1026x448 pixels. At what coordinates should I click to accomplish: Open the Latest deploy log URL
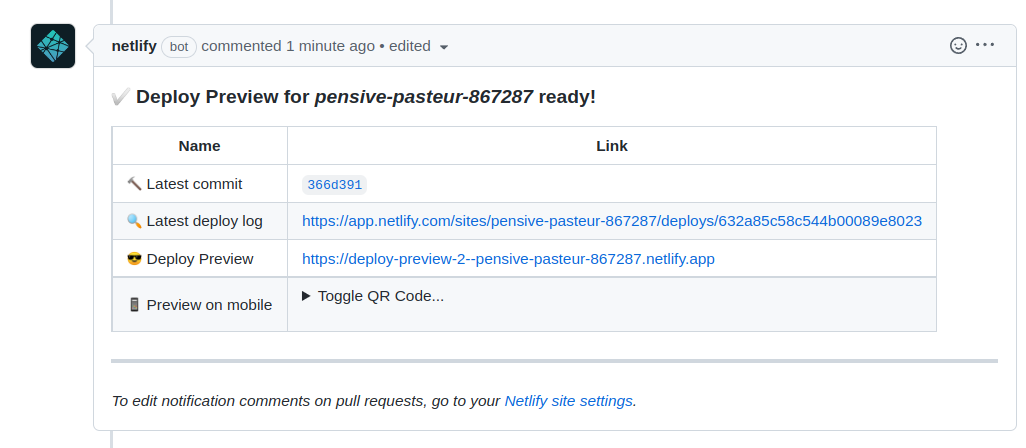pos(612,221)
